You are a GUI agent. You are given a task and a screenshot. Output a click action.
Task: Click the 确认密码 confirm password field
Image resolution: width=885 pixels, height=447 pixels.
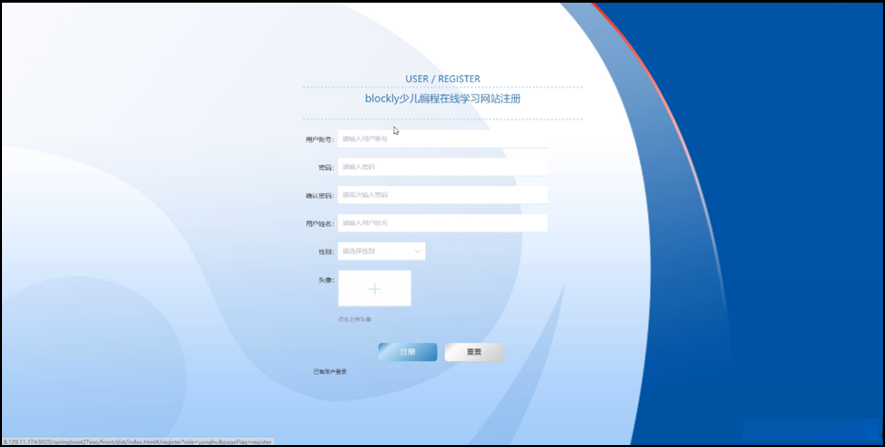pyautogui.click(x=442, y=195)
